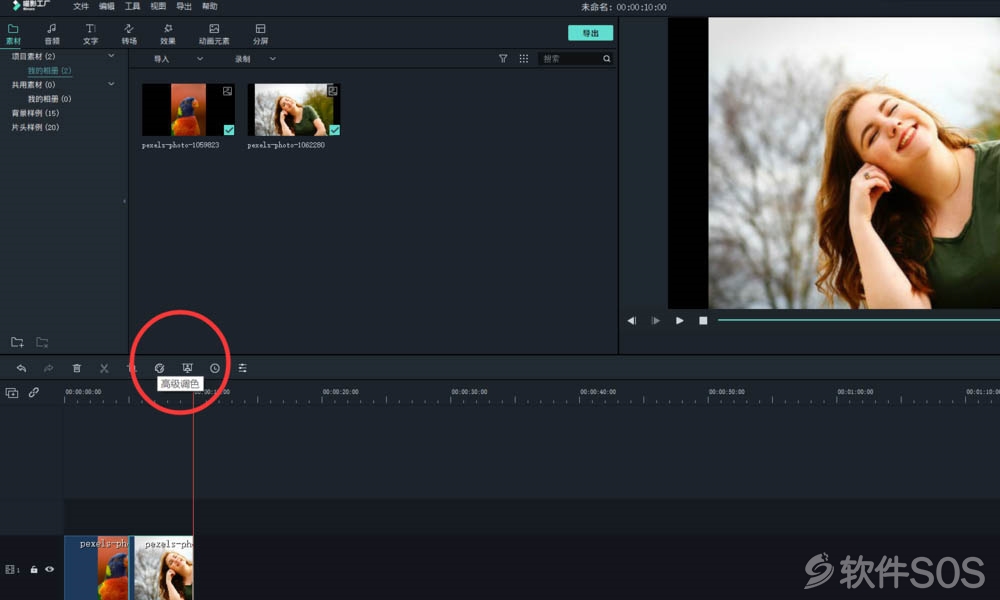Select 我的相册 (2) folder
Screen dimensions: 1000x600
tap(49, 70)
